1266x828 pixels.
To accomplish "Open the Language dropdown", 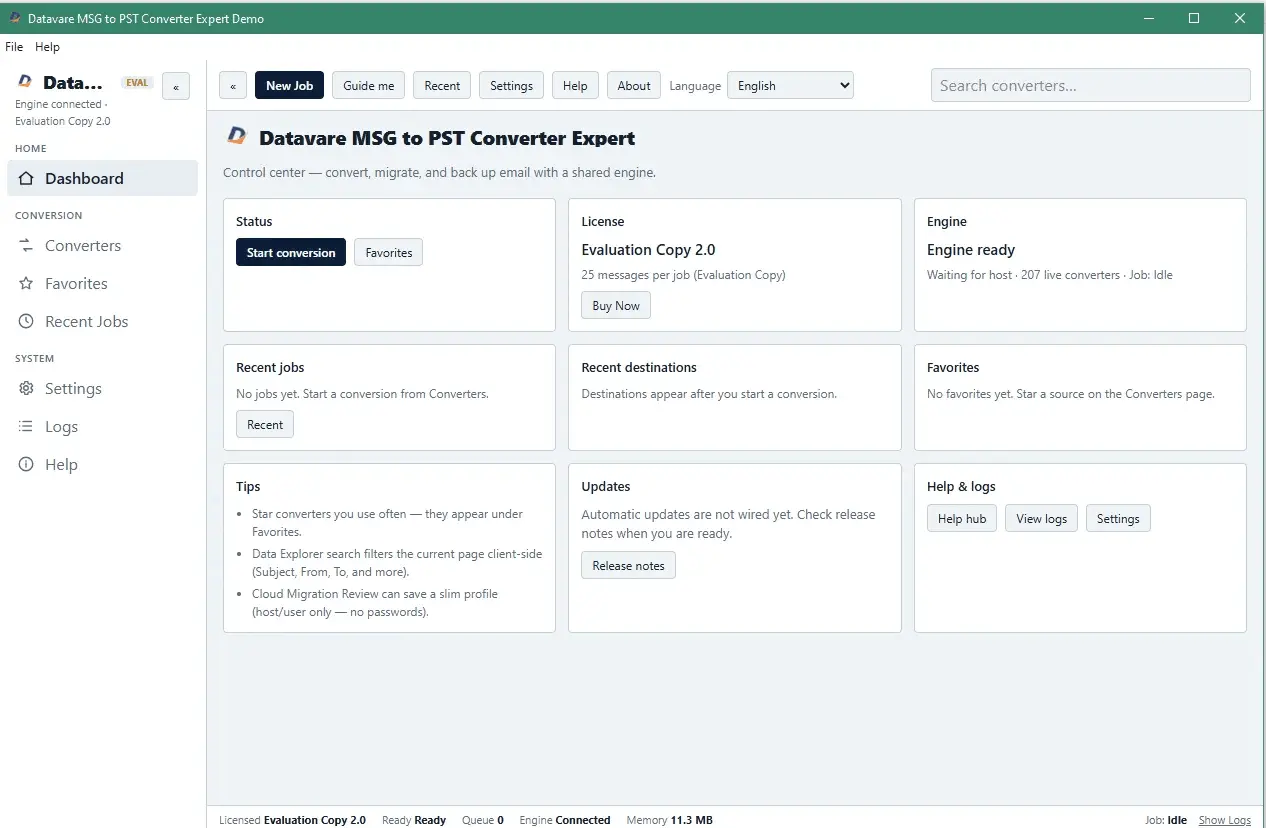I will click(790, 85).
